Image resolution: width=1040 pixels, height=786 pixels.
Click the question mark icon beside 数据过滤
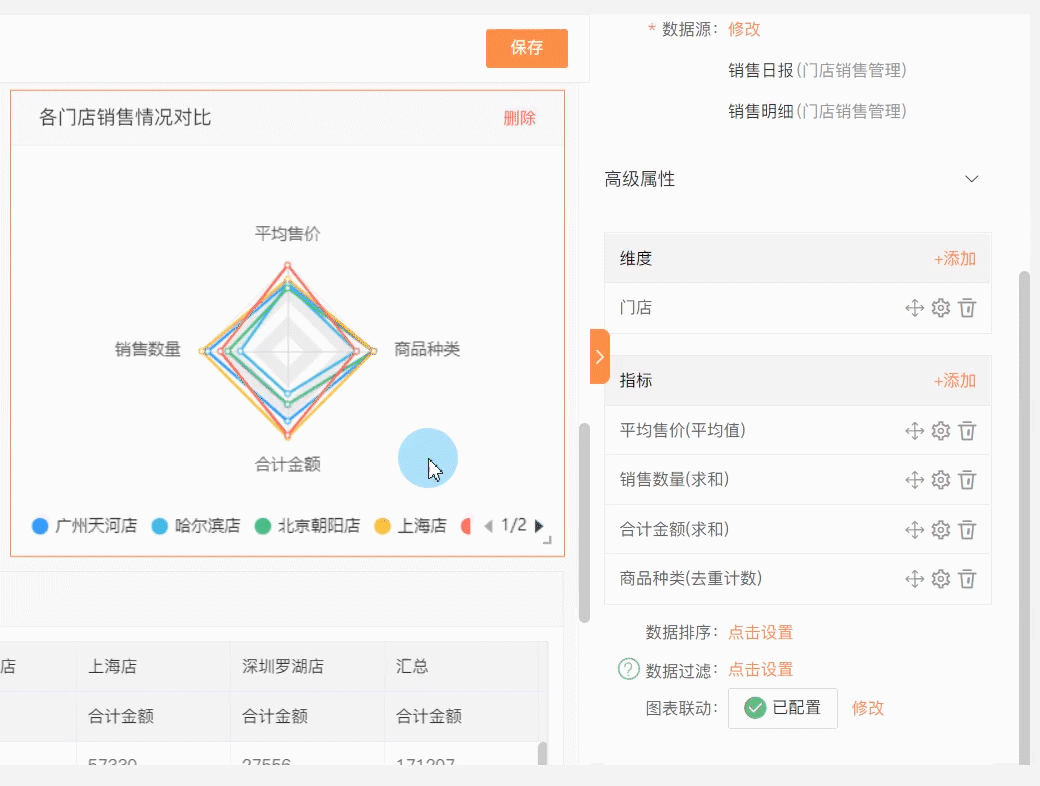[626, 669]
